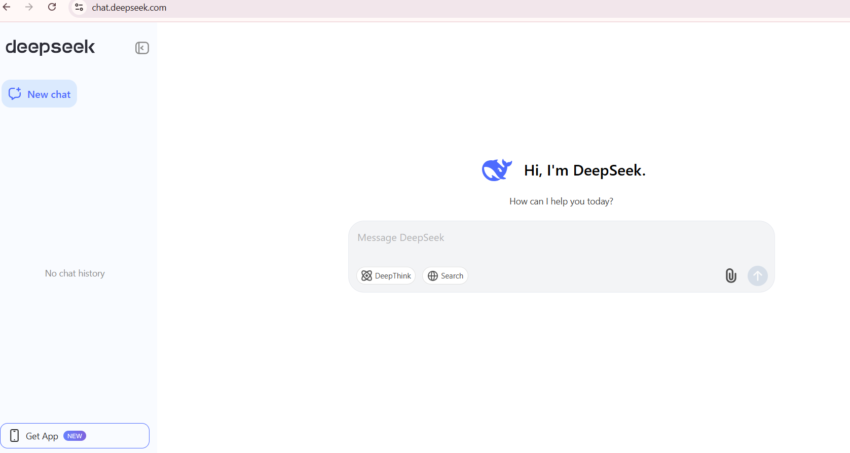Open the Get App button

coord(75,436)
